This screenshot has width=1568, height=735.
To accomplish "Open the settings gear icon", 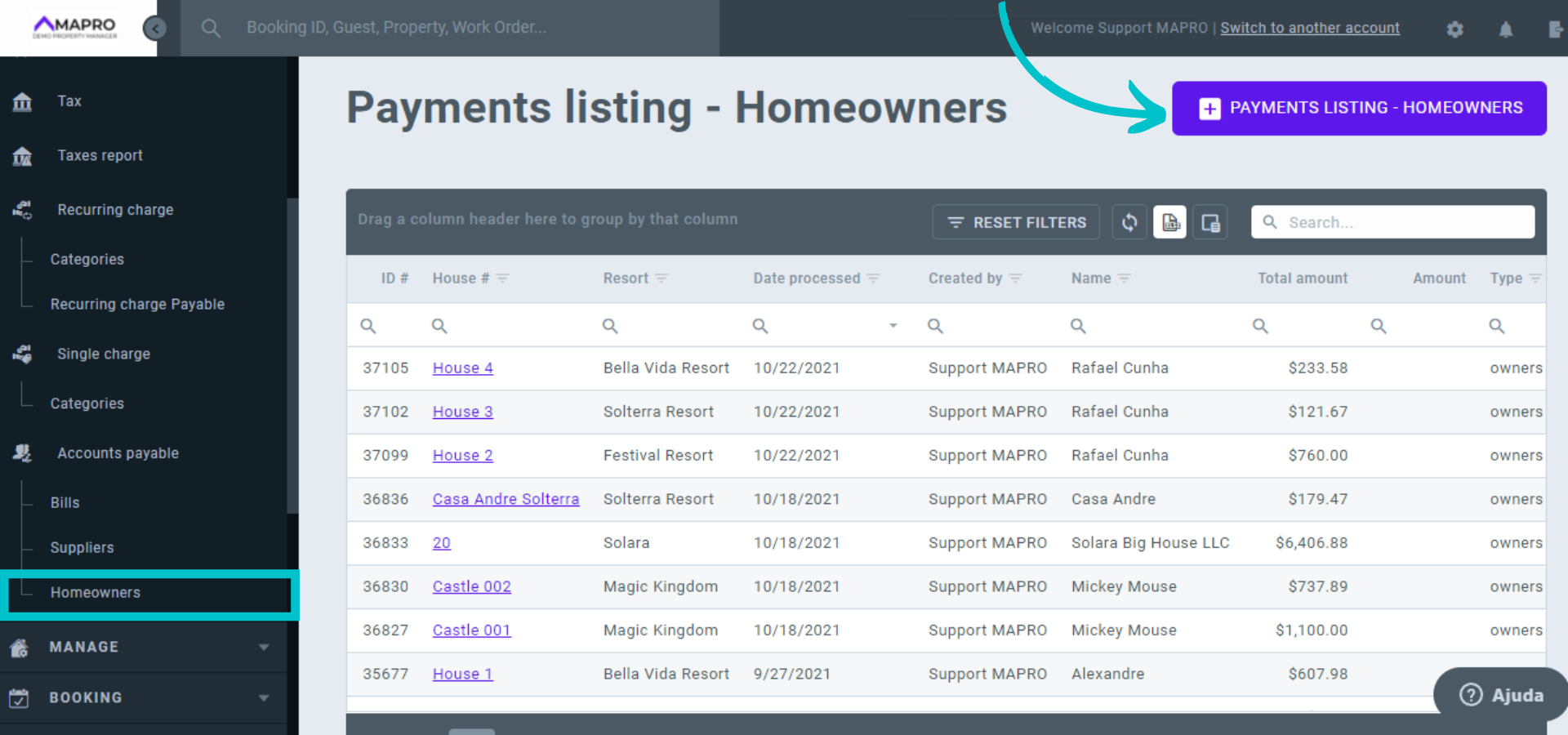I will 1454,29.
